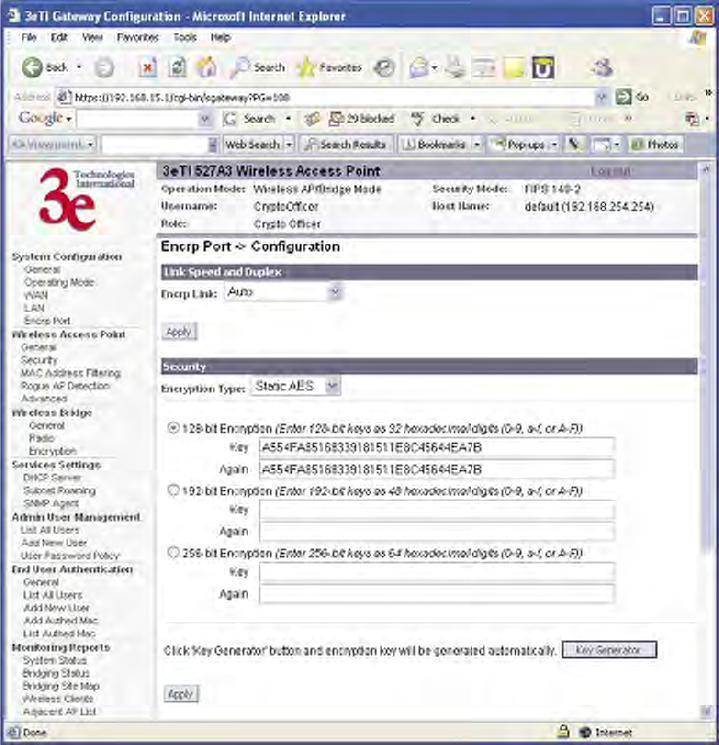Open the View menu
This screenshot has height=745, width=719.
92,37
